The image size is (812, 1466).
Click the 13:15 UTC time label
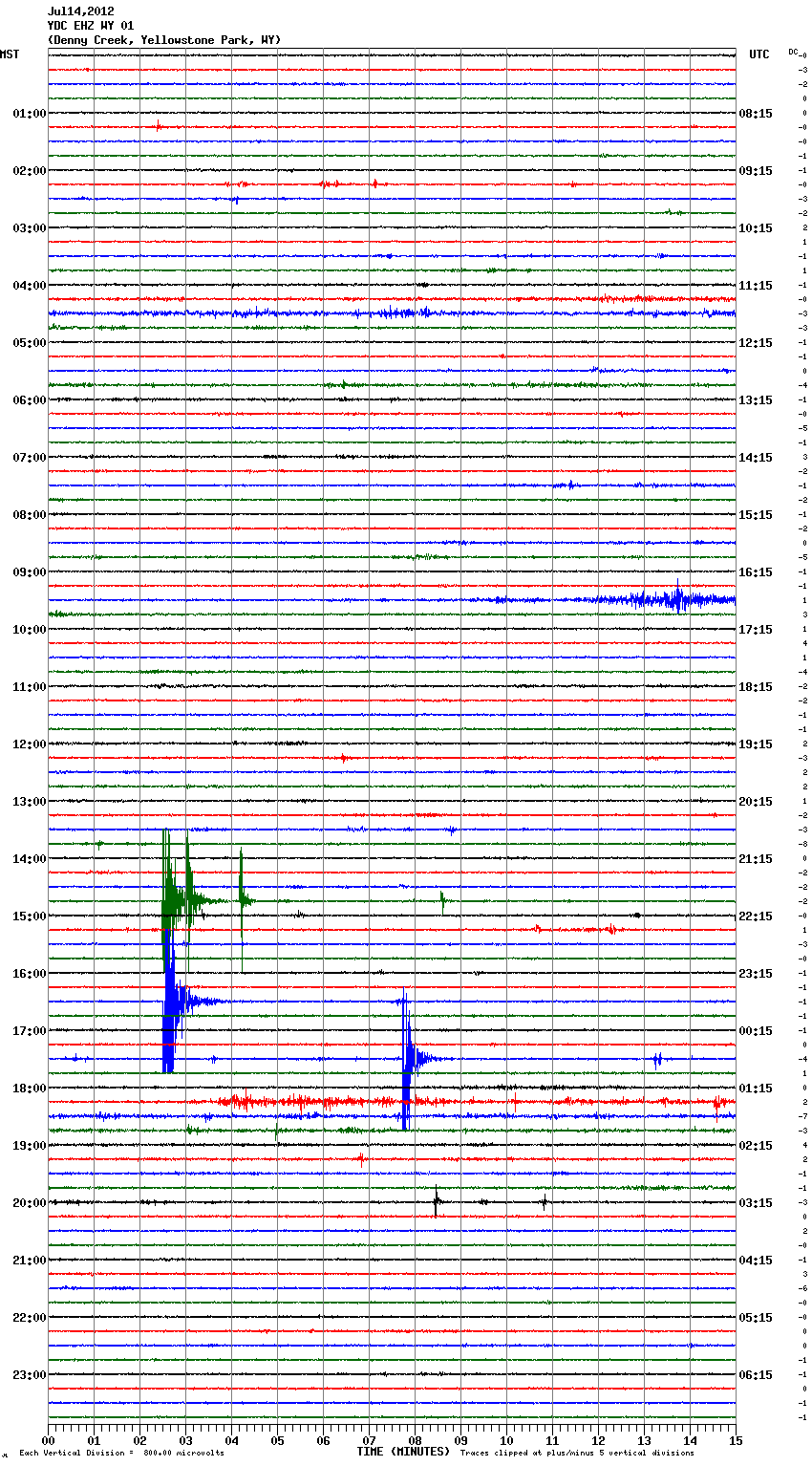756,400
